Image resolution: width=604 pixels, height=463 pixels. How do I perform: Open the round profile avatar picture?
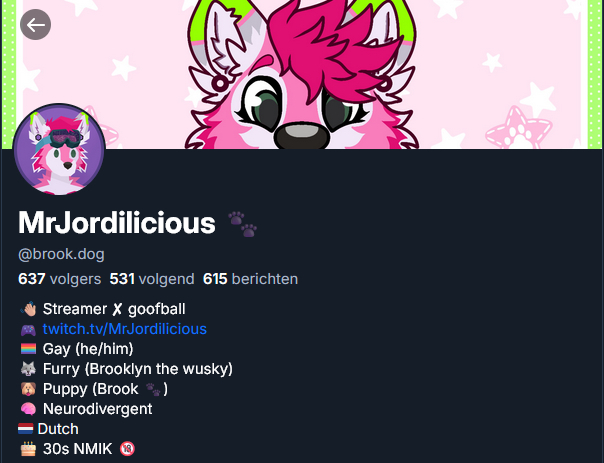point(59,149)
